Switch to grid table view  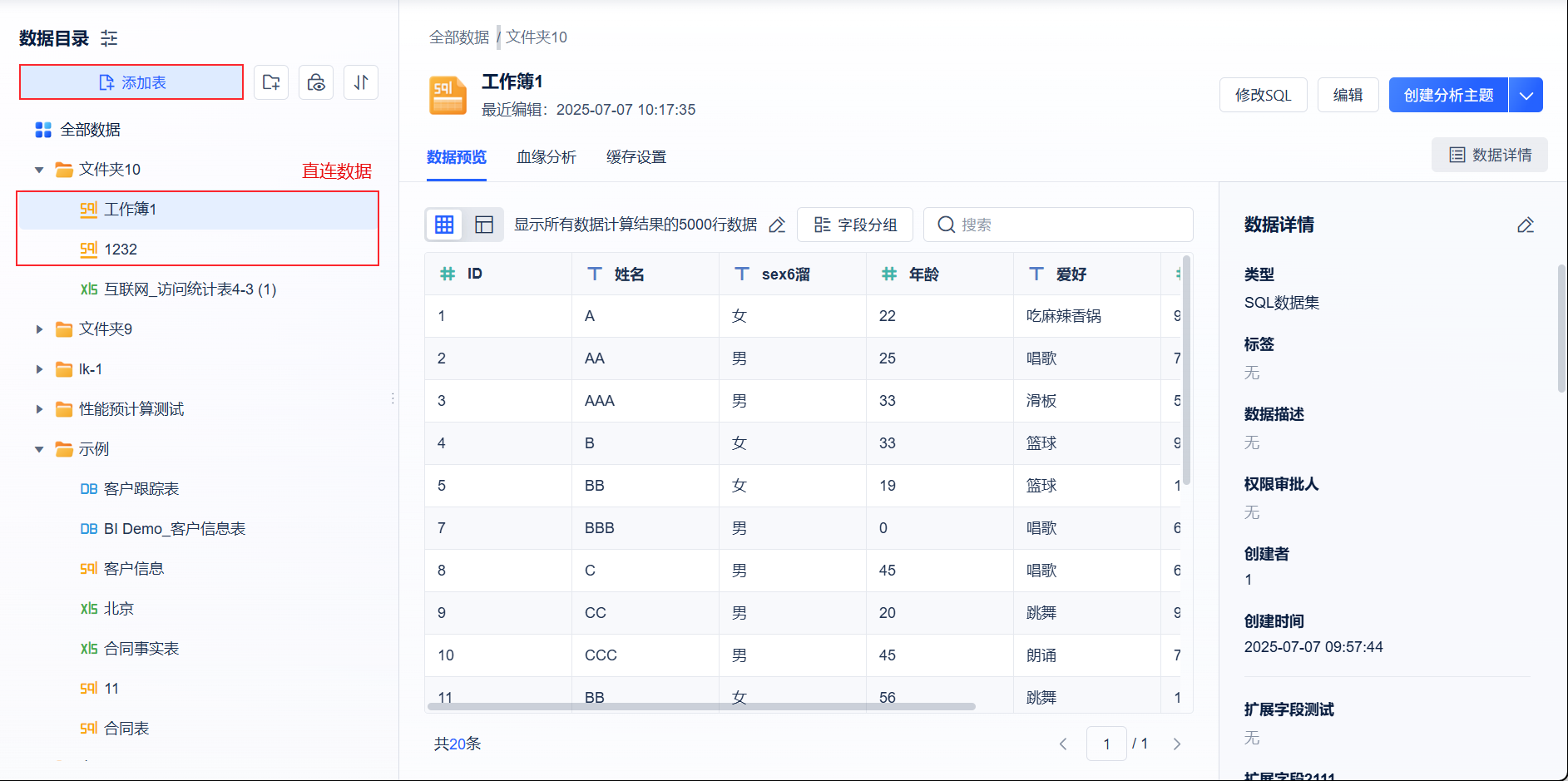click(444, 225)
